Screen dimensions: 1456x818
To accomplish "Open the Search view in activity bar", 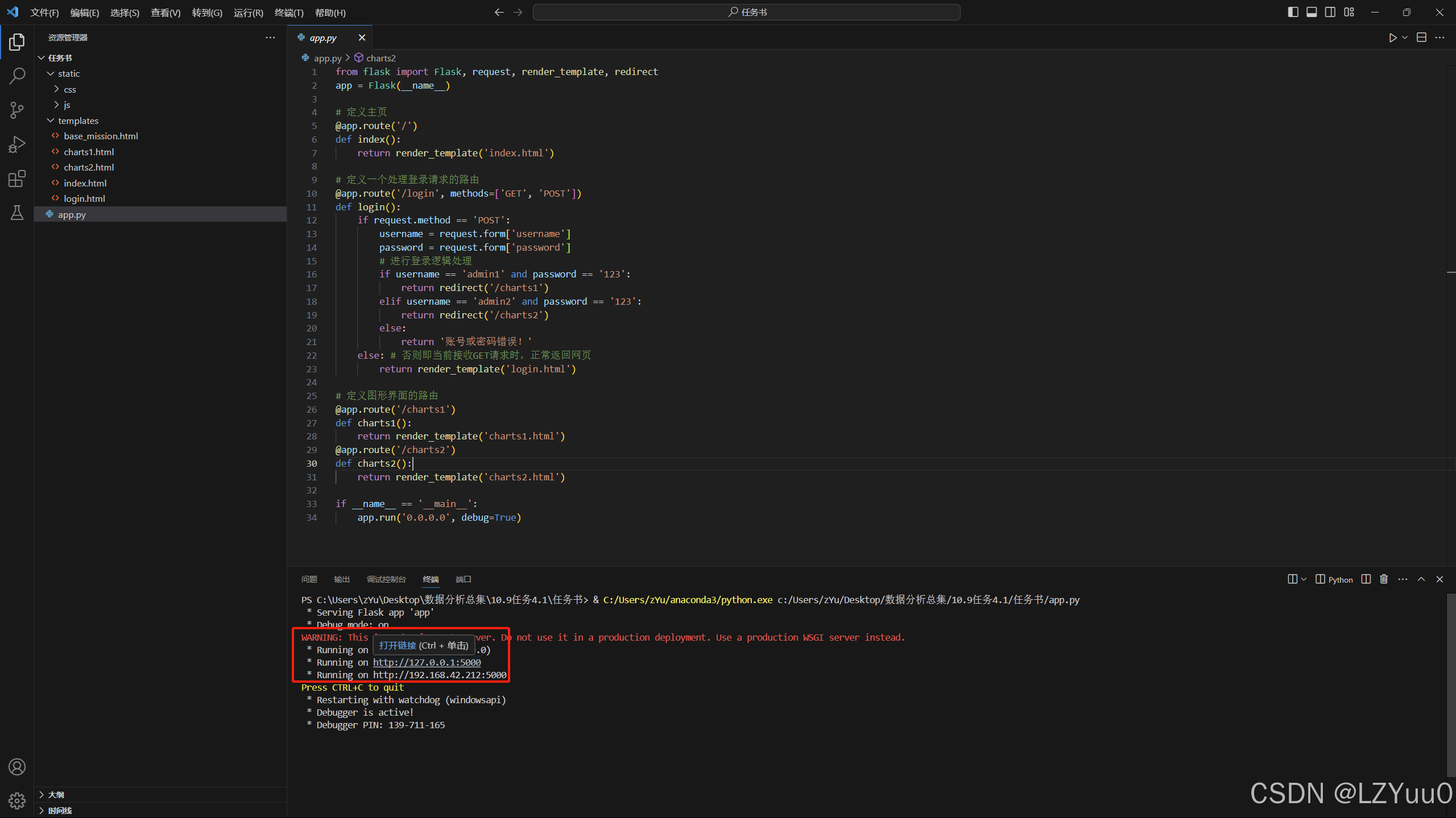I will click(17, 76).
